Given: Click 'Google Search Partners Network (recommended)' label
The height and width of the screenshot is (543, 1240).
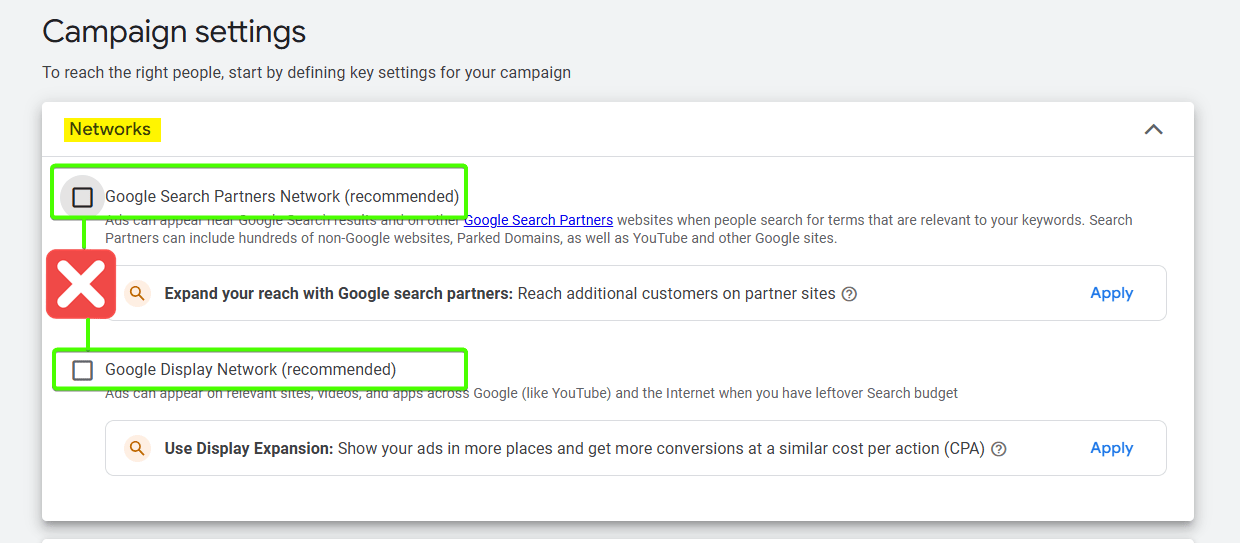Looking at the screenshot, I should coord(282,197).
